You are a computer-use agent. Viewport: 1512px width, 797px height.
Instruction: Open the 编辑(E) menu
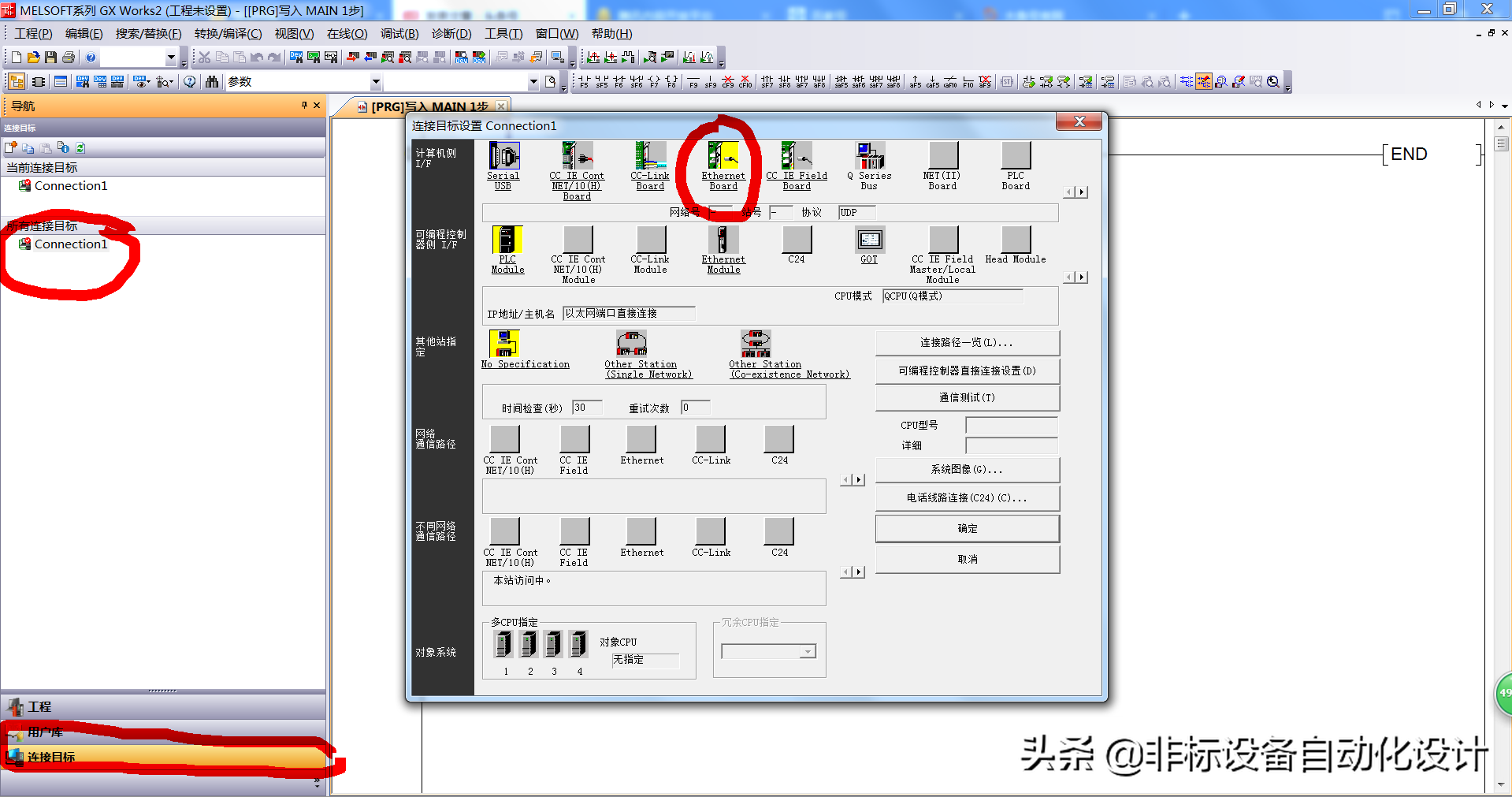(x=84, y=34)
